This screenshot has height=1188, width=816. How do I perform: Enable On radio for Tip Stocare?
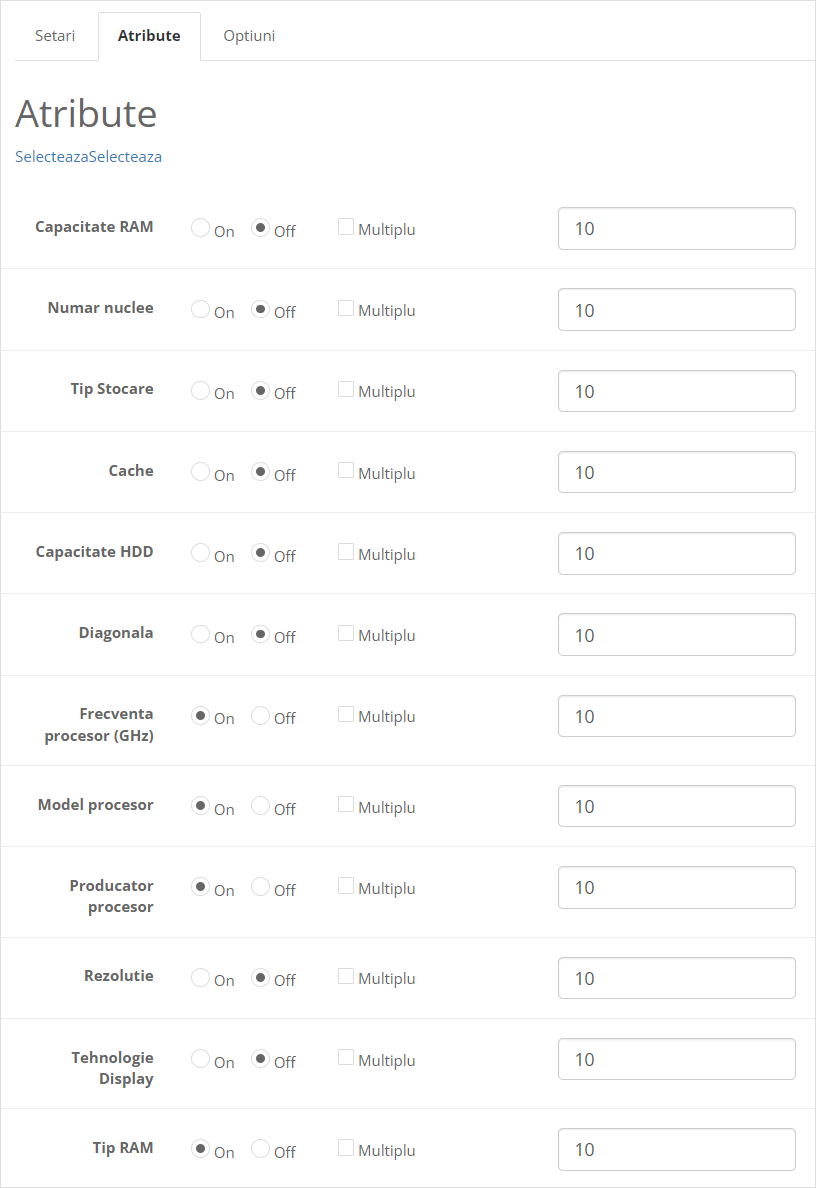(x=200, y=390)
